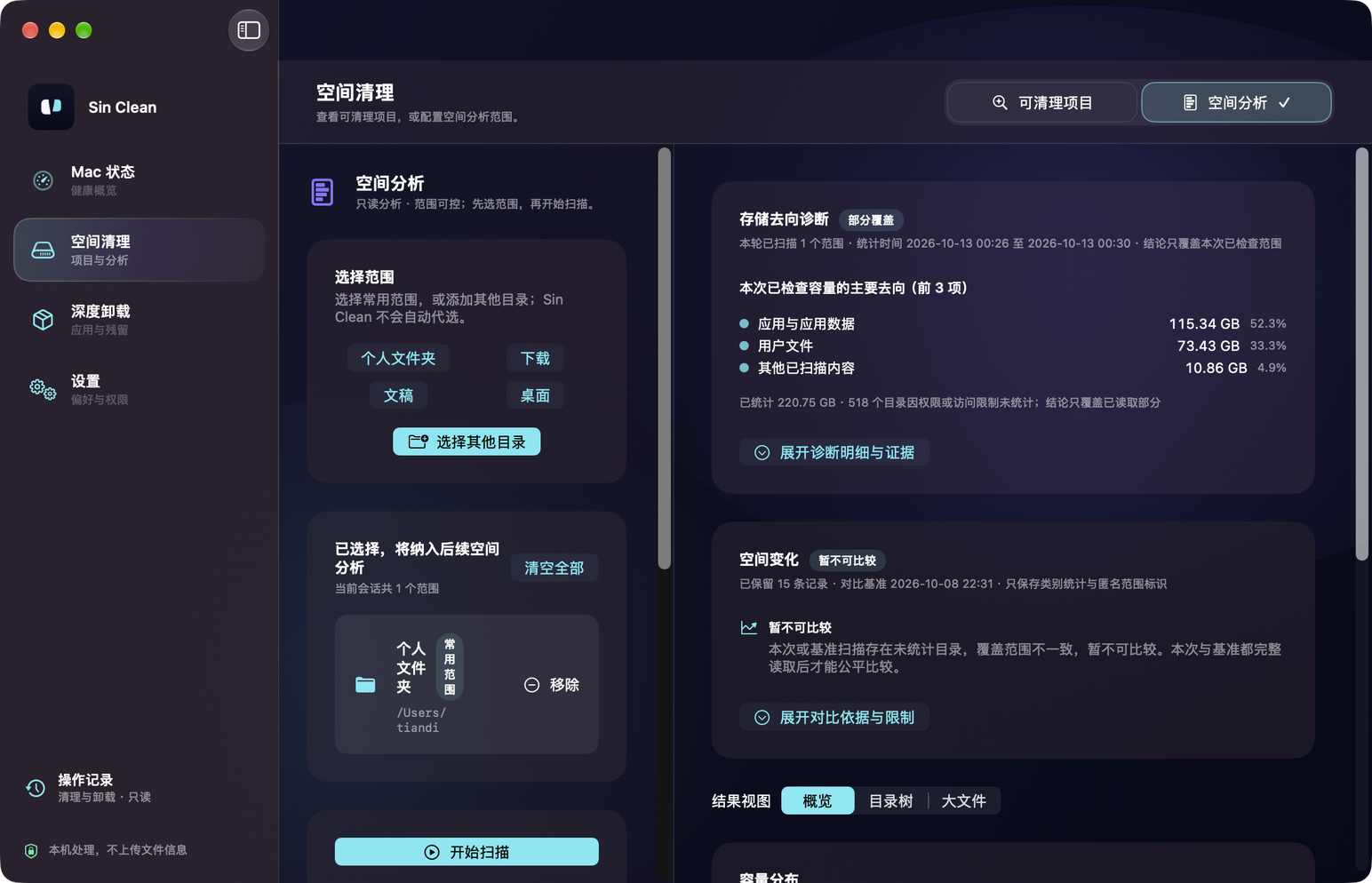Viewport: 1372px width, 883px height.
Task: Click the /Users/tiandi path text
Action: [x=421, y=720]
